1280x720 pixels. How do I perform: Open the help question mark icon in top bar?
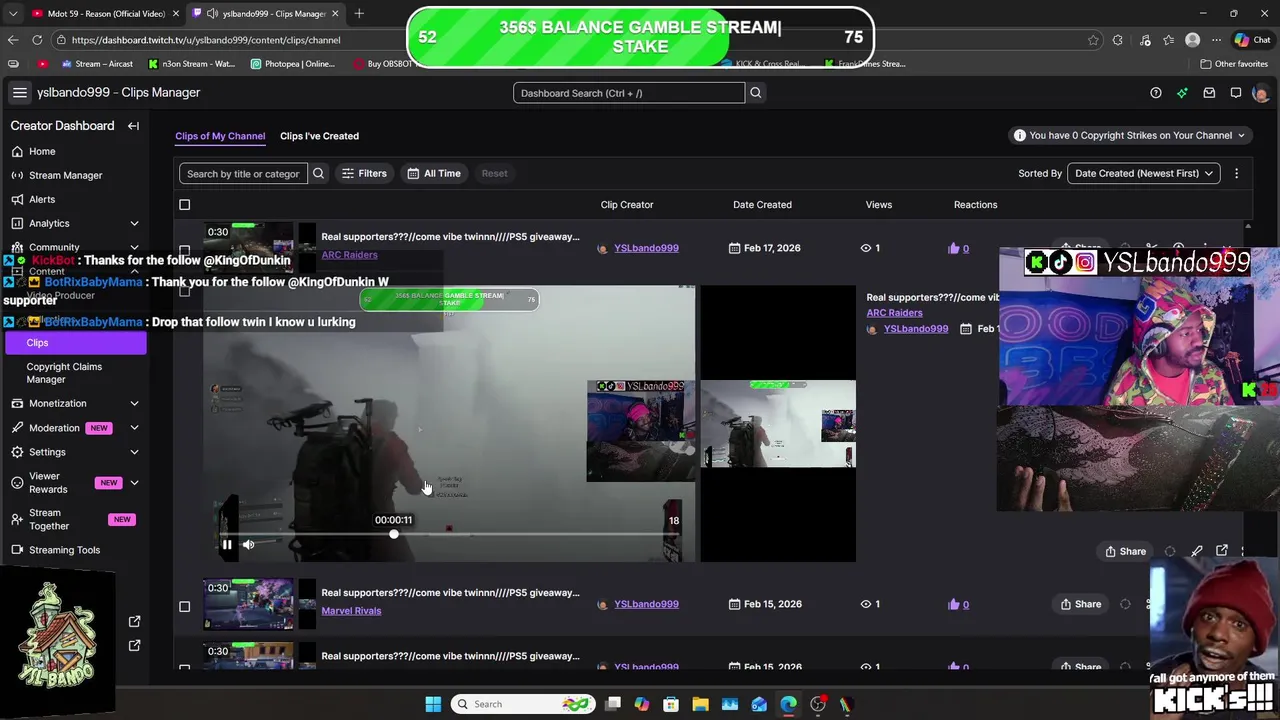point(1156,93)
